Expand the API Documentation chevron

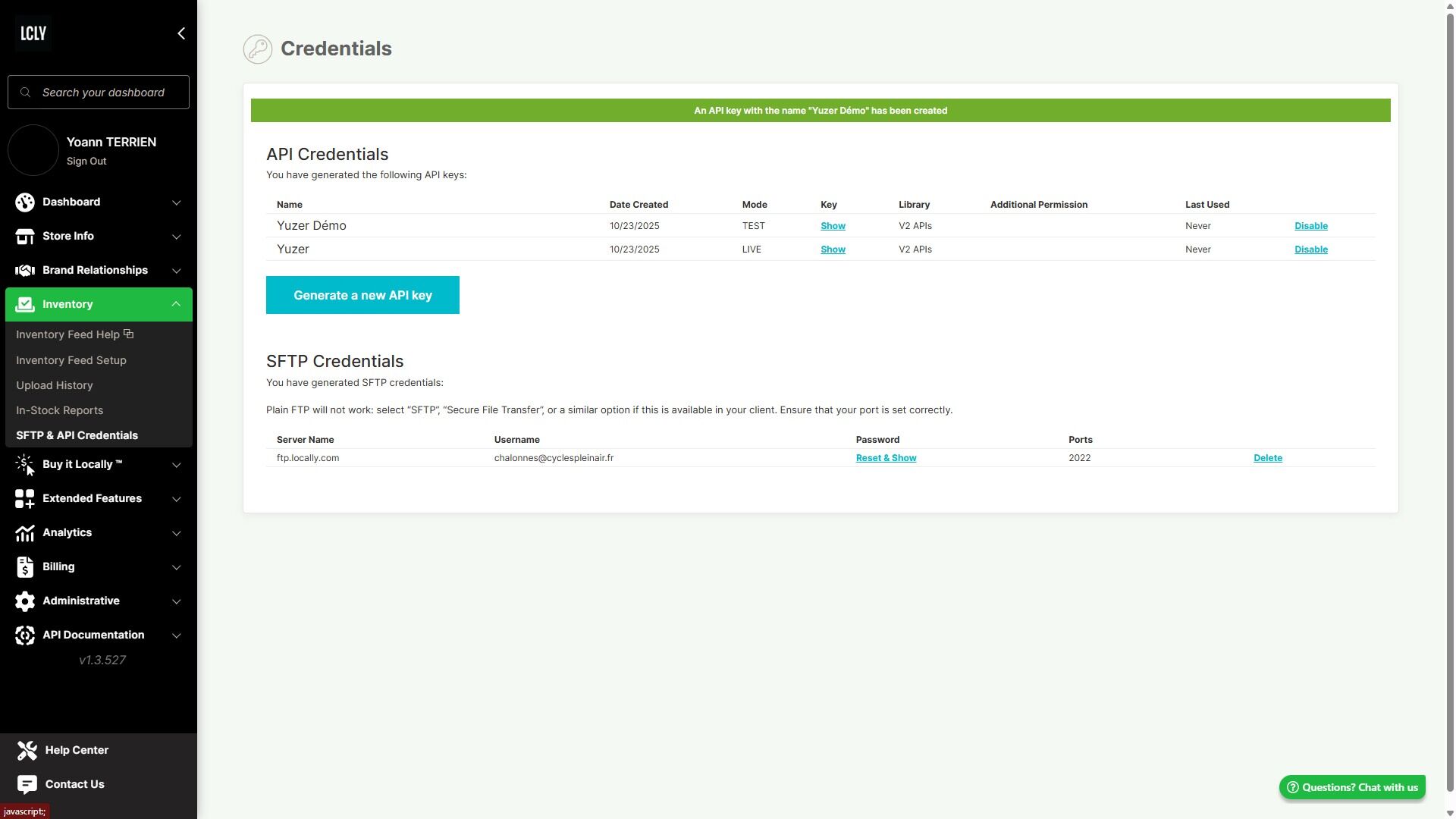[x=176, y=635]
